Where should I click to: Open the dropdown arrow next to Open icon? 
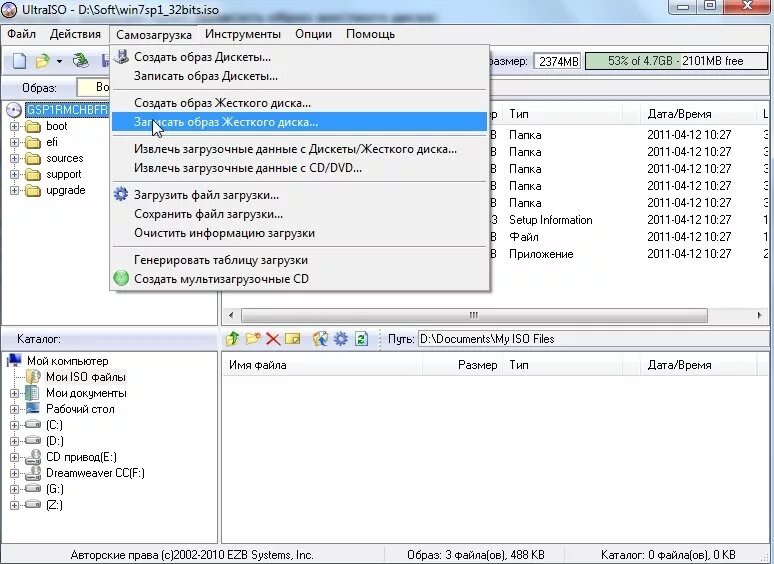pyautogui.click(x=59, y=61)
